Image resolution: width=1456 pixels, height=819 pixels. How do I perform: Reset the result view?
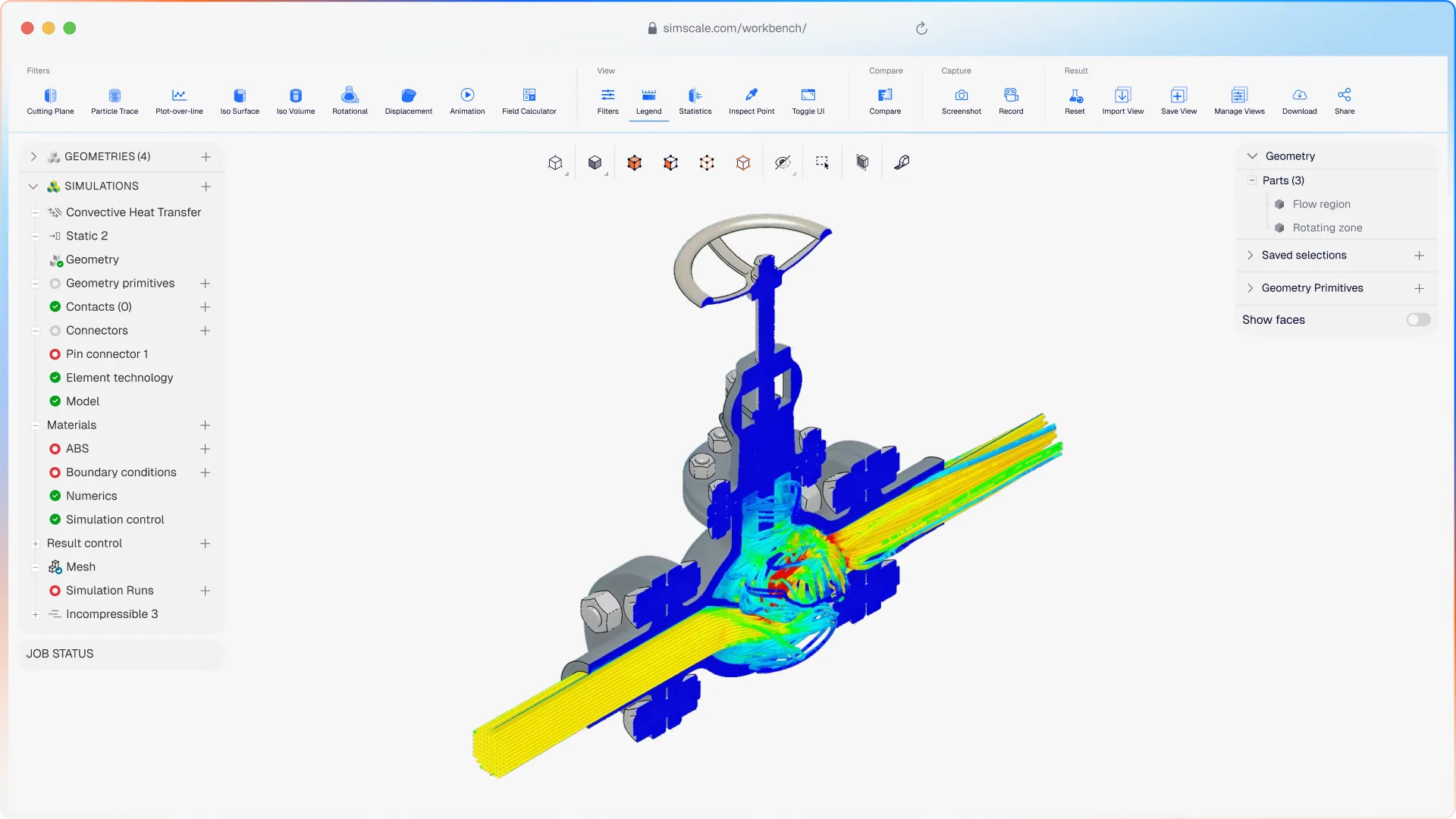[1075, 102]
